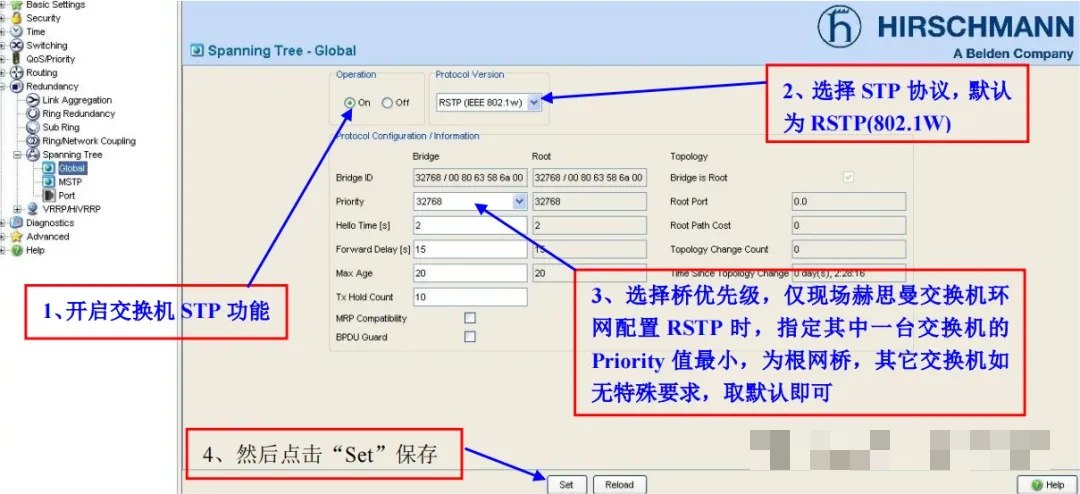The height and width of the screenshot is (494, 1080).
Task: Click the Port page icon
Action: pos(48,196)
